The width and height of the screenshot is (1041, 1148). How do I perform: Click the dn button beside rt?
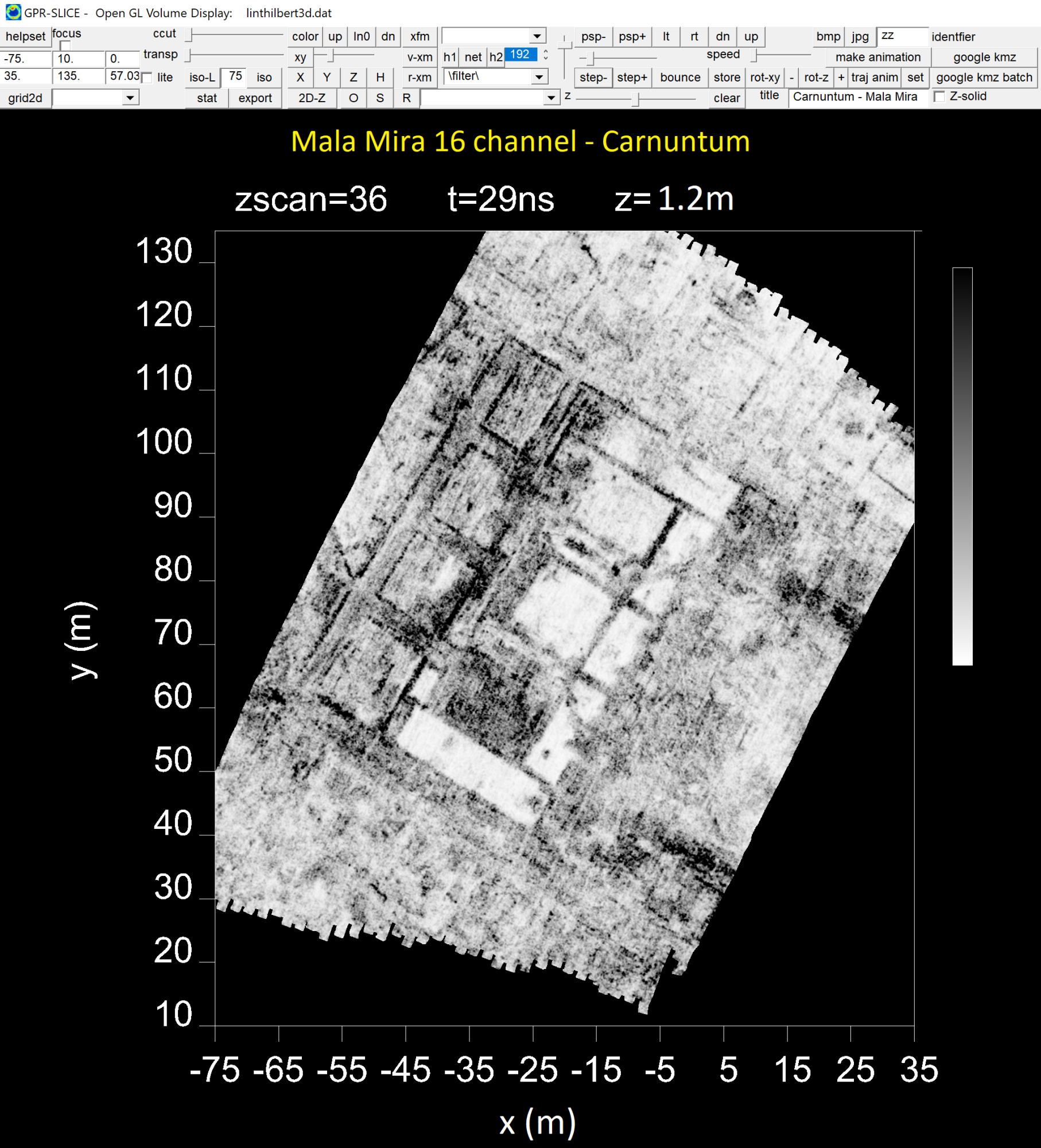[723, 37]
